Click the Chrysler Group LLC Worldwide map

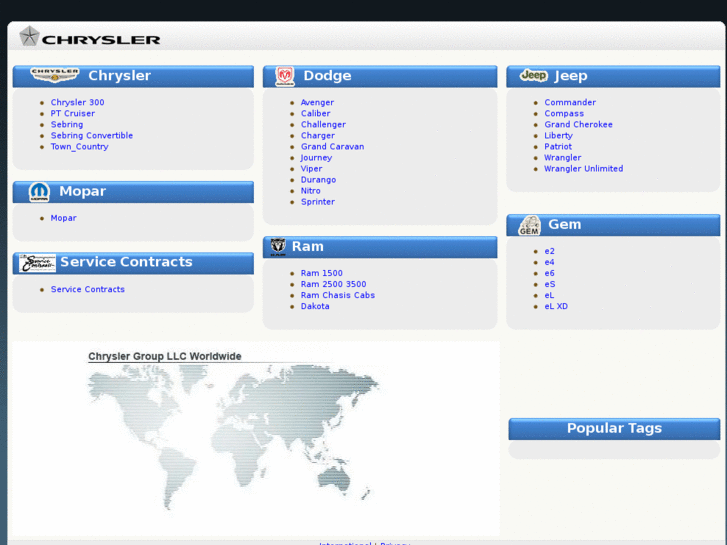[234, 436]
